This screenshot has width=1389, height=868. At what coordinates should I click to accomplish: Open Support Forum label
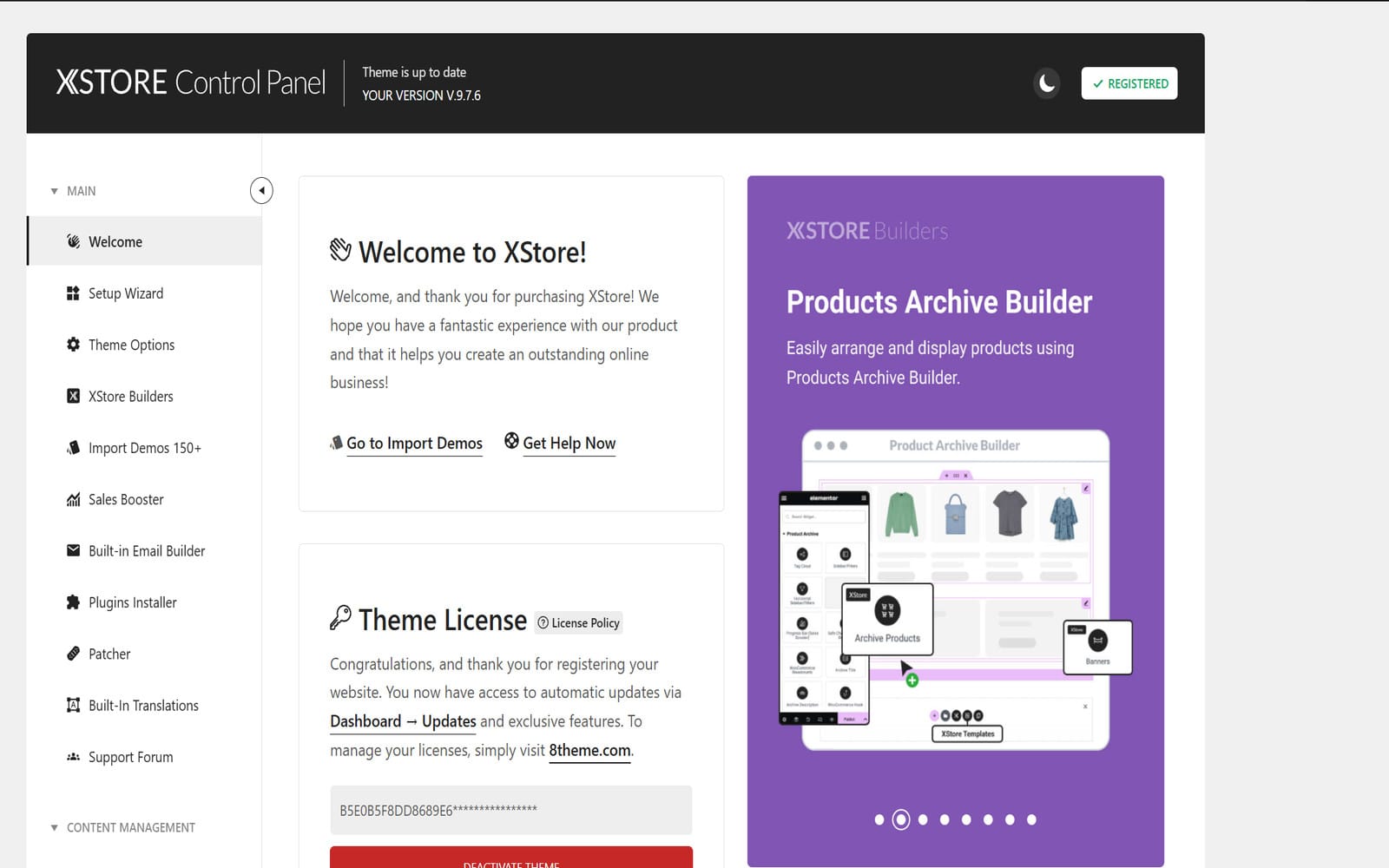click(x=131, y=757)
